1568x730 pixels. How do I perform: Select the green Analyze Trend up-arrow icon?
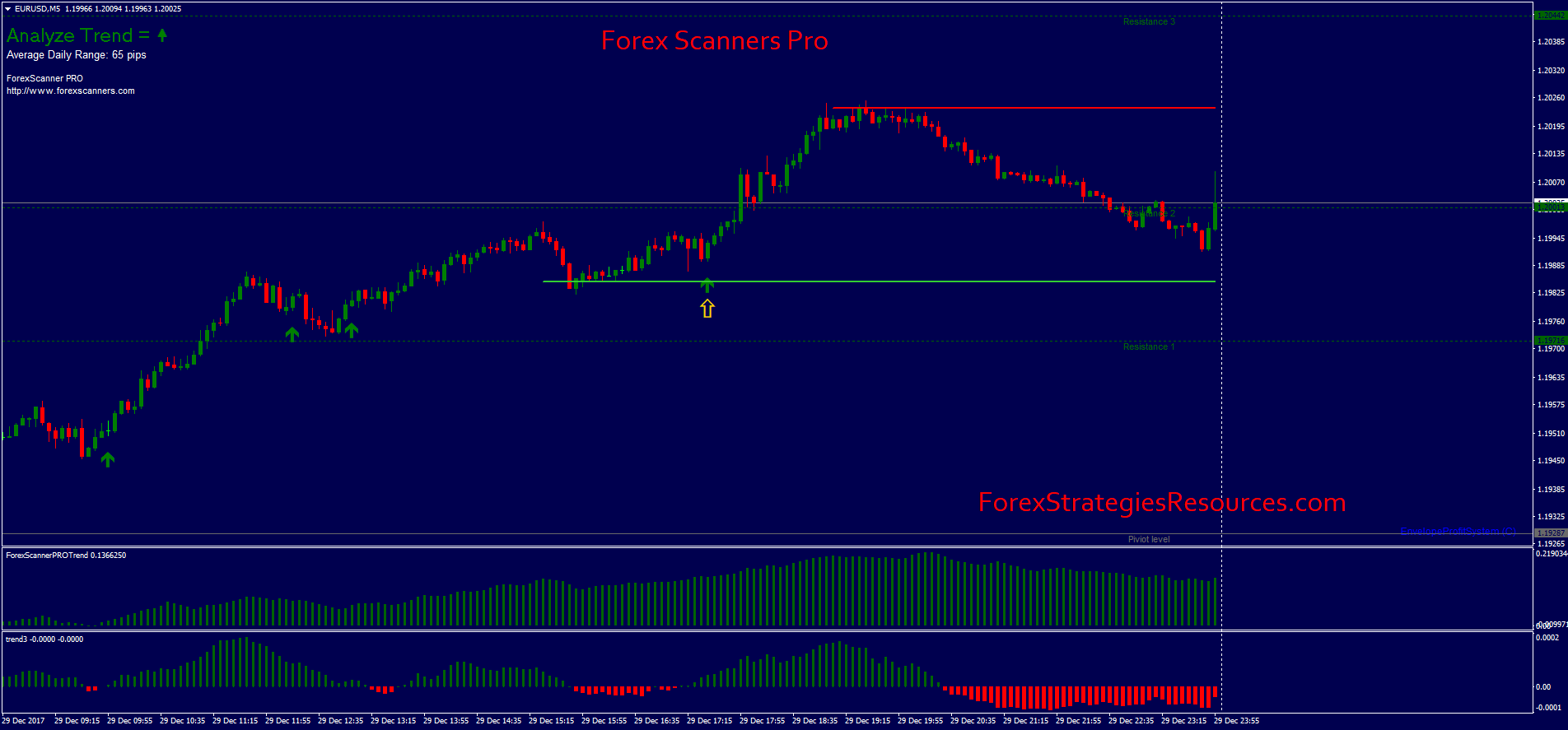[x=162, y=35]
